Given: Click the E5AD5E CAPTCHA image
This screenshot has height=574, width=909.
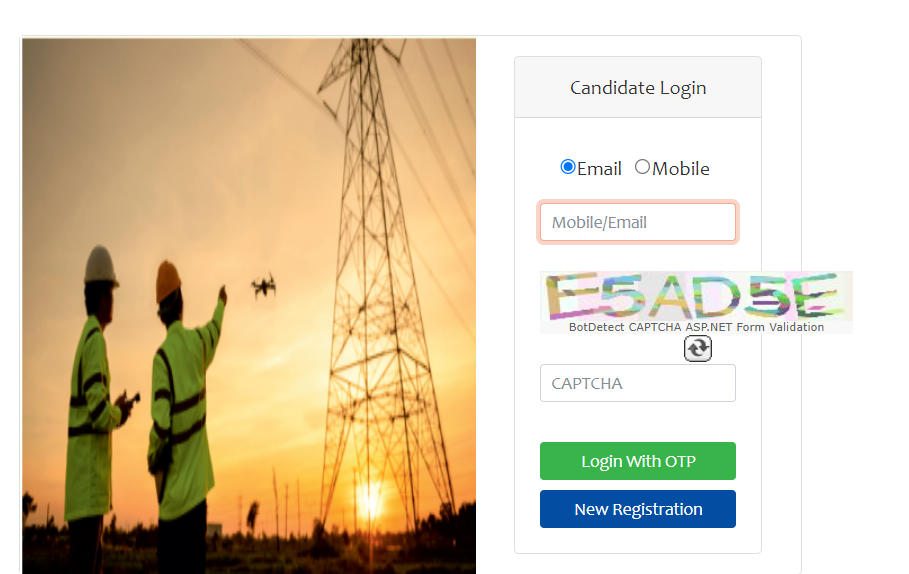Looking at the screenshot, I should point(696,296).
